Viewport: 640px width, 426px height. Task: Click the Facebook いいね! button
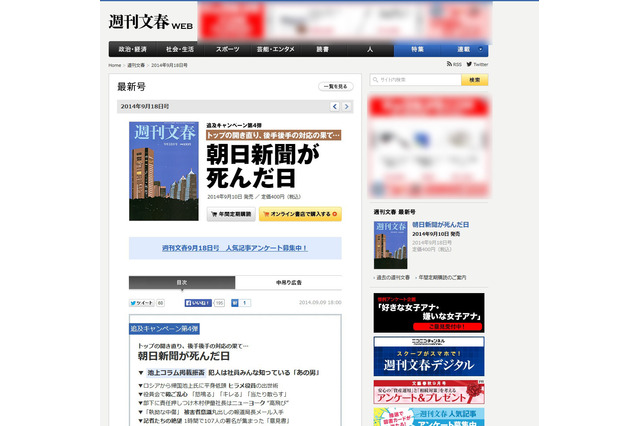(x=198, y=303)
